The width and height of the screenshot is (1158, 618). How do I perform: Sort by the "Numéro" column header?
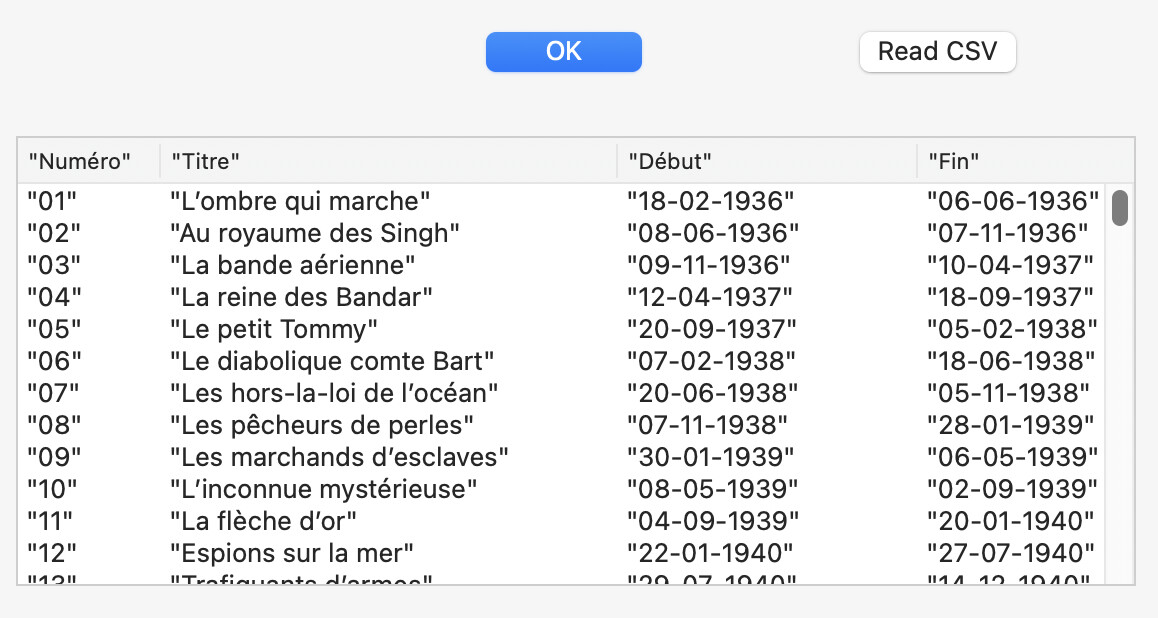(x=80, y=160)
